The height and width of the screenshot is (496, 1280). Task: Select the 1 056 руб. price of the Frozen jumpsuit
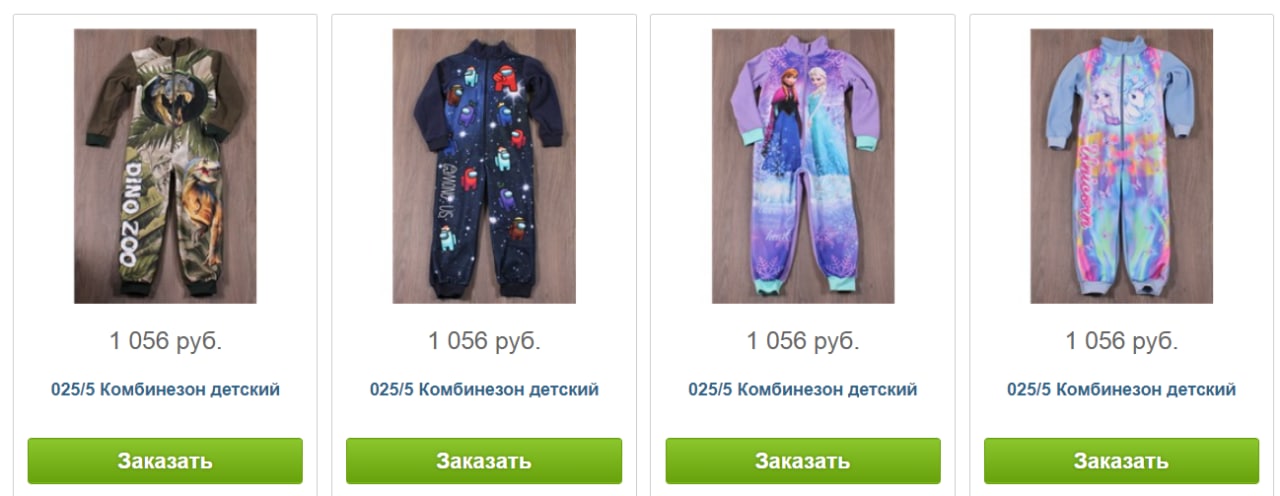[803, 341]
